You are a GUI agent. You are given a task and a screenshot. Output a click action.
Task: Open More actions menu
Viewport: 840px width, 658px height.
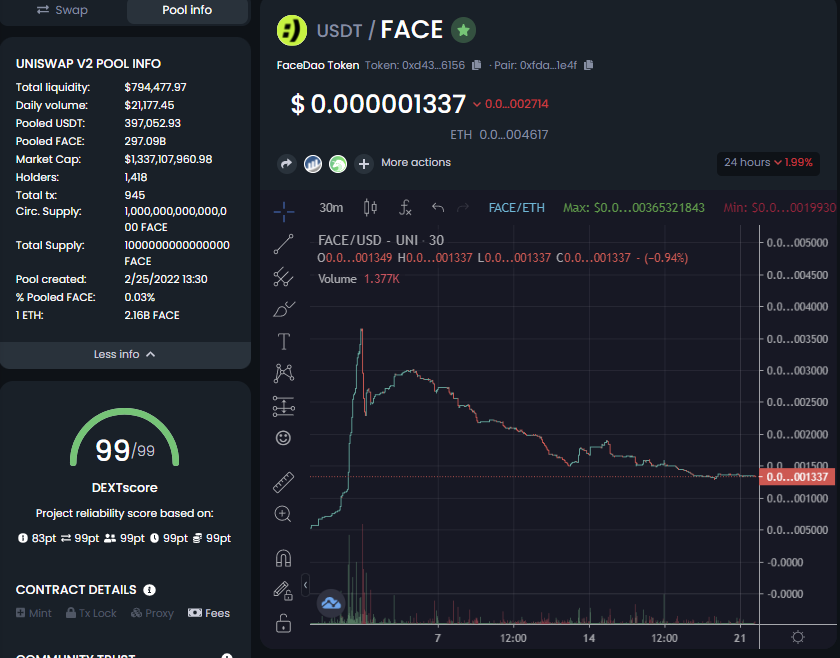point(416,162)
